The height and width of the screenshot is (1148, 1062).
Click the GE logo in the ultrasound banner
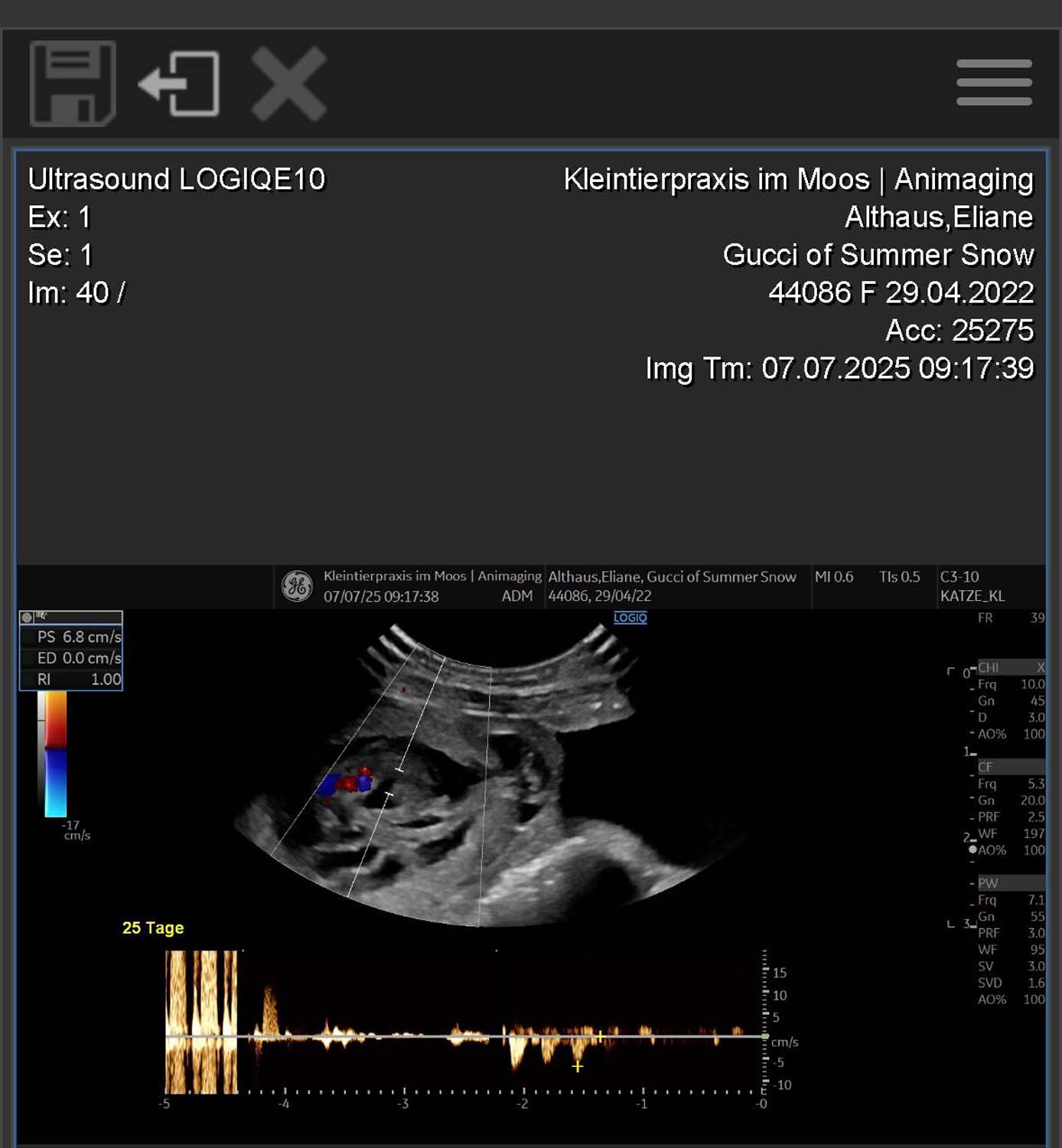297,586
